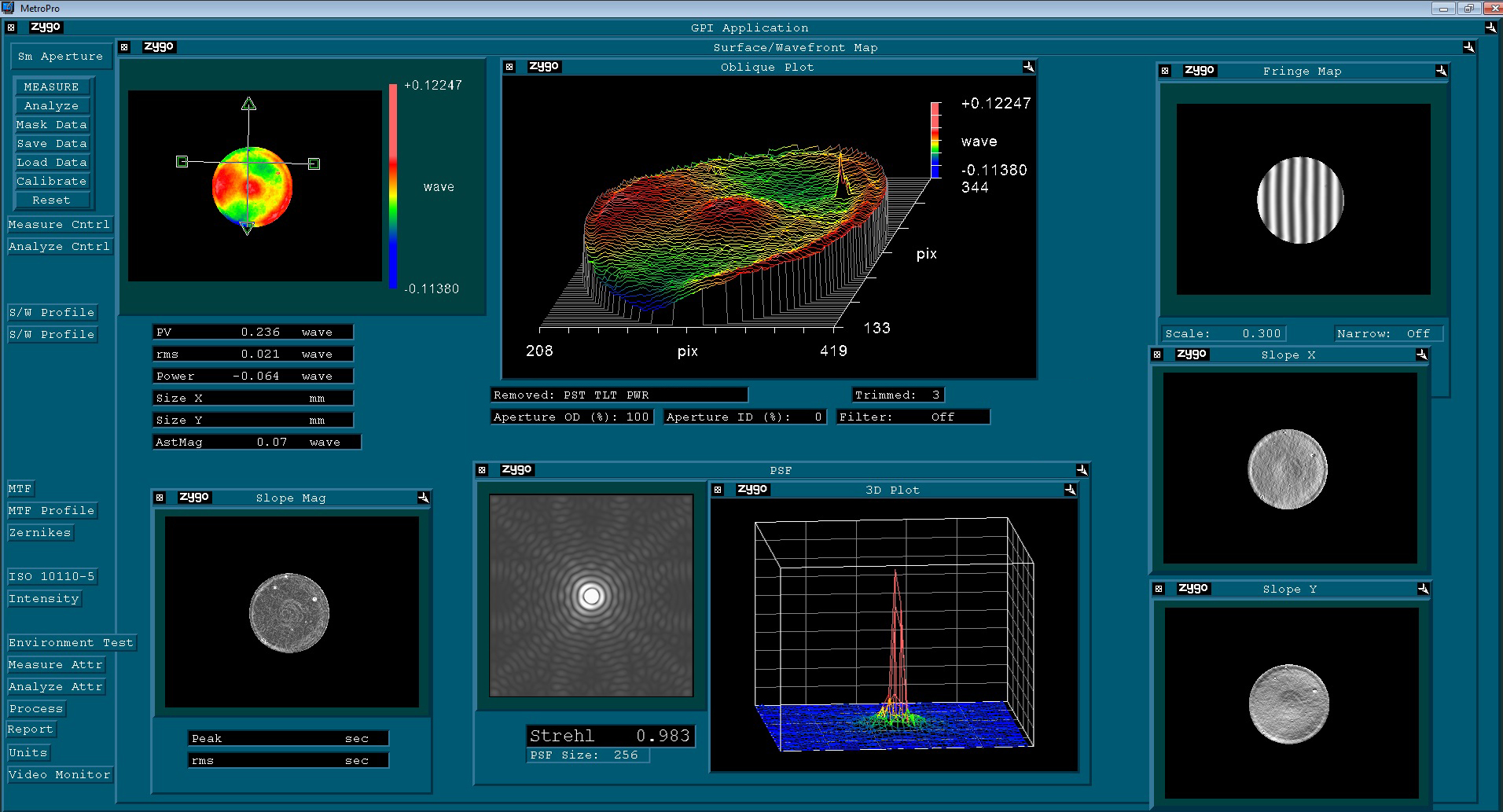Screen dimensions: 1503x812
Task: Open Measure Cntrl window
Action: click(x=60, y=225)
